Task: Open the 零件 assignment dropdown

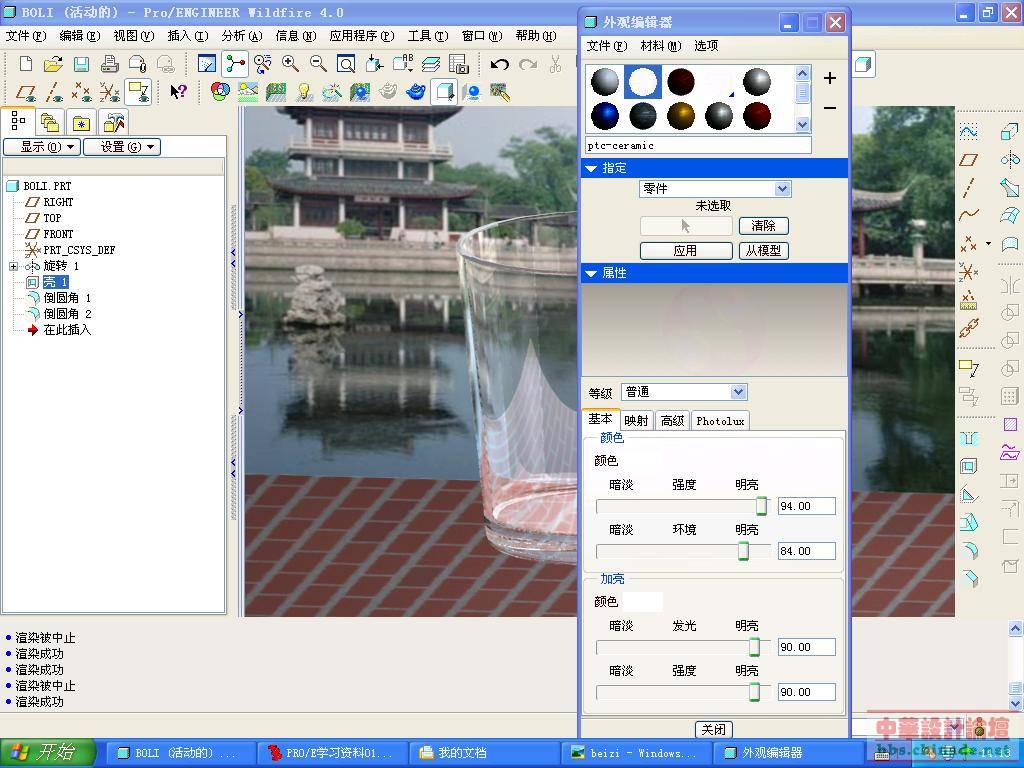Action: tap(782, 189)
